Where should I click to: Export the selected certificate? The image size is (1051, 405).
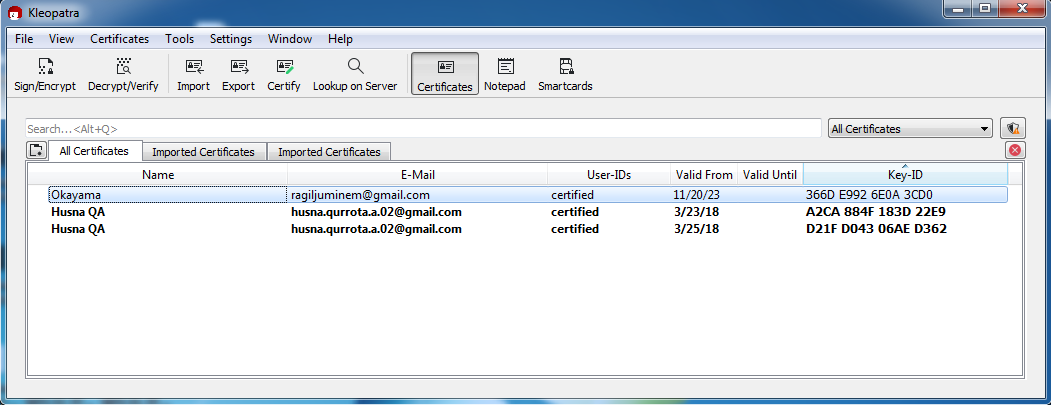coord(239,74)
